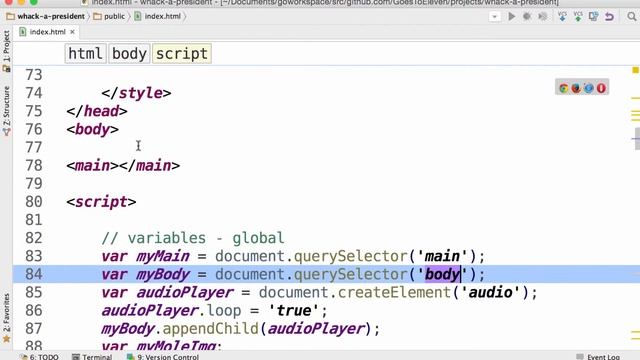Click script breadcrumb in editor
Screen dimensions: 640x360
click(x=182, y=53)
